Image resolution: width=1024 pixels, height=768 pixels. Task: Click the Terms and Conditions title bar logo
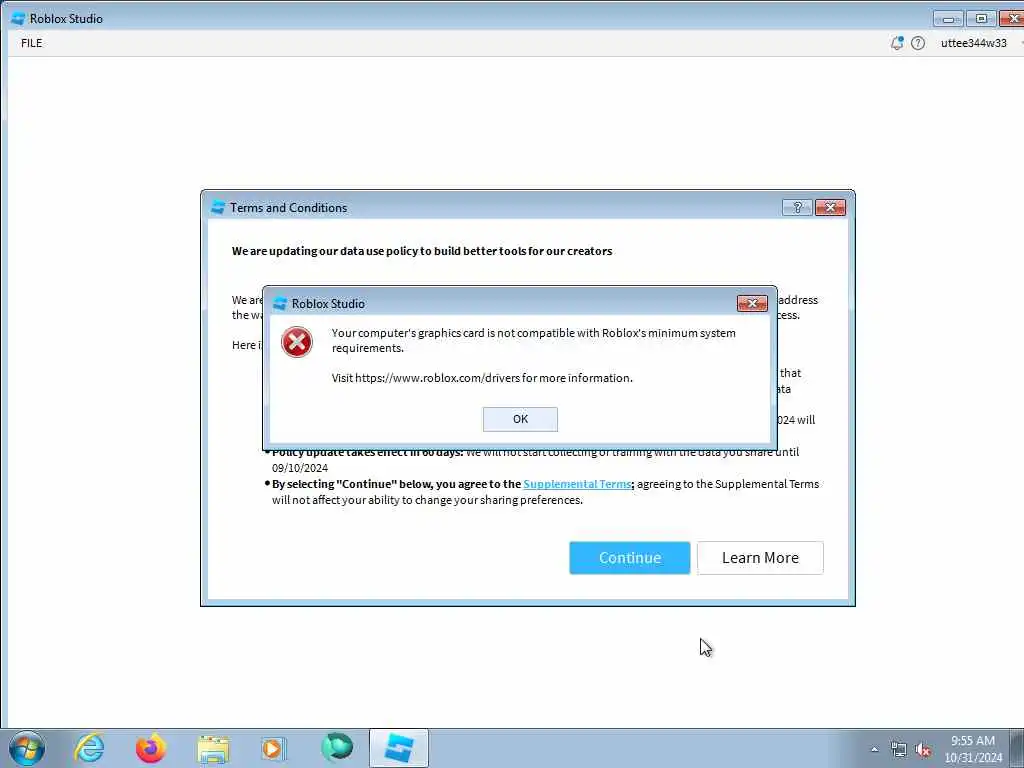pyautogui.click(x=218, y=208)
